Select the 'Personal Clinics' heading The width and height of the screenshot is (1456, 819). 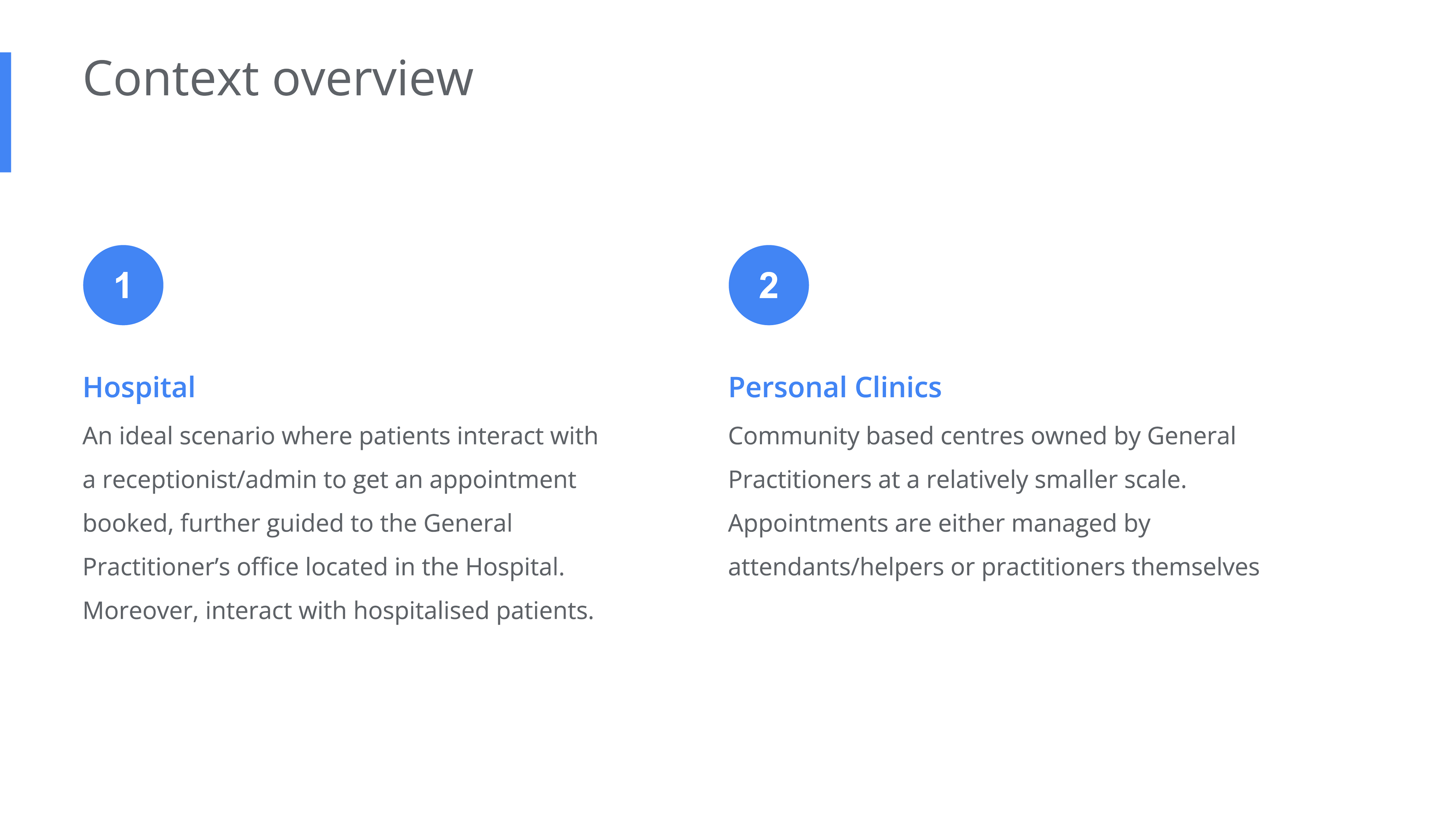click(x=835, y=388)
